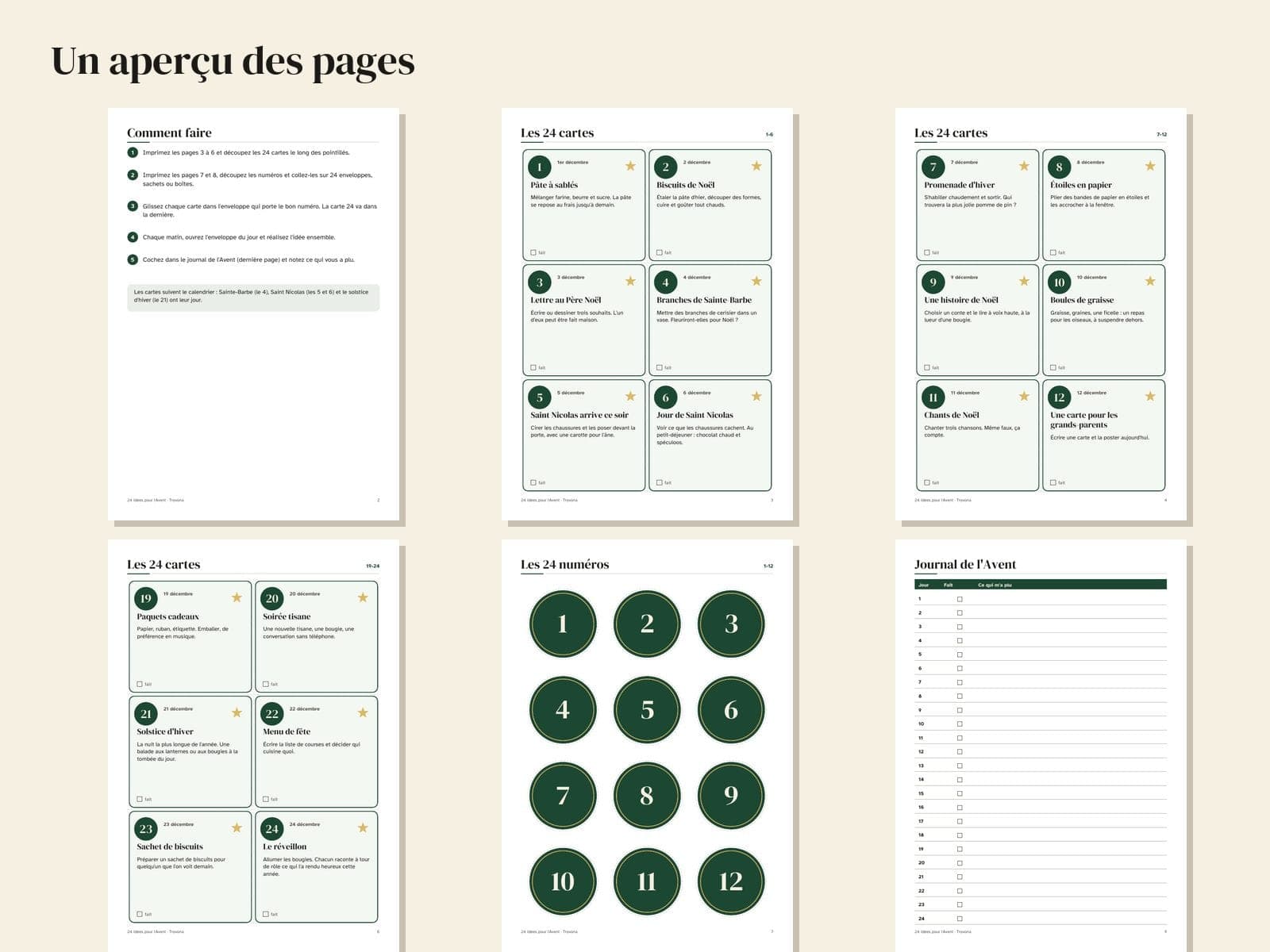This screenshot has width=1270, height=952.
Task: Click the green 10 badge on Boules de graisse
Action: click(x=1060, y=282)
